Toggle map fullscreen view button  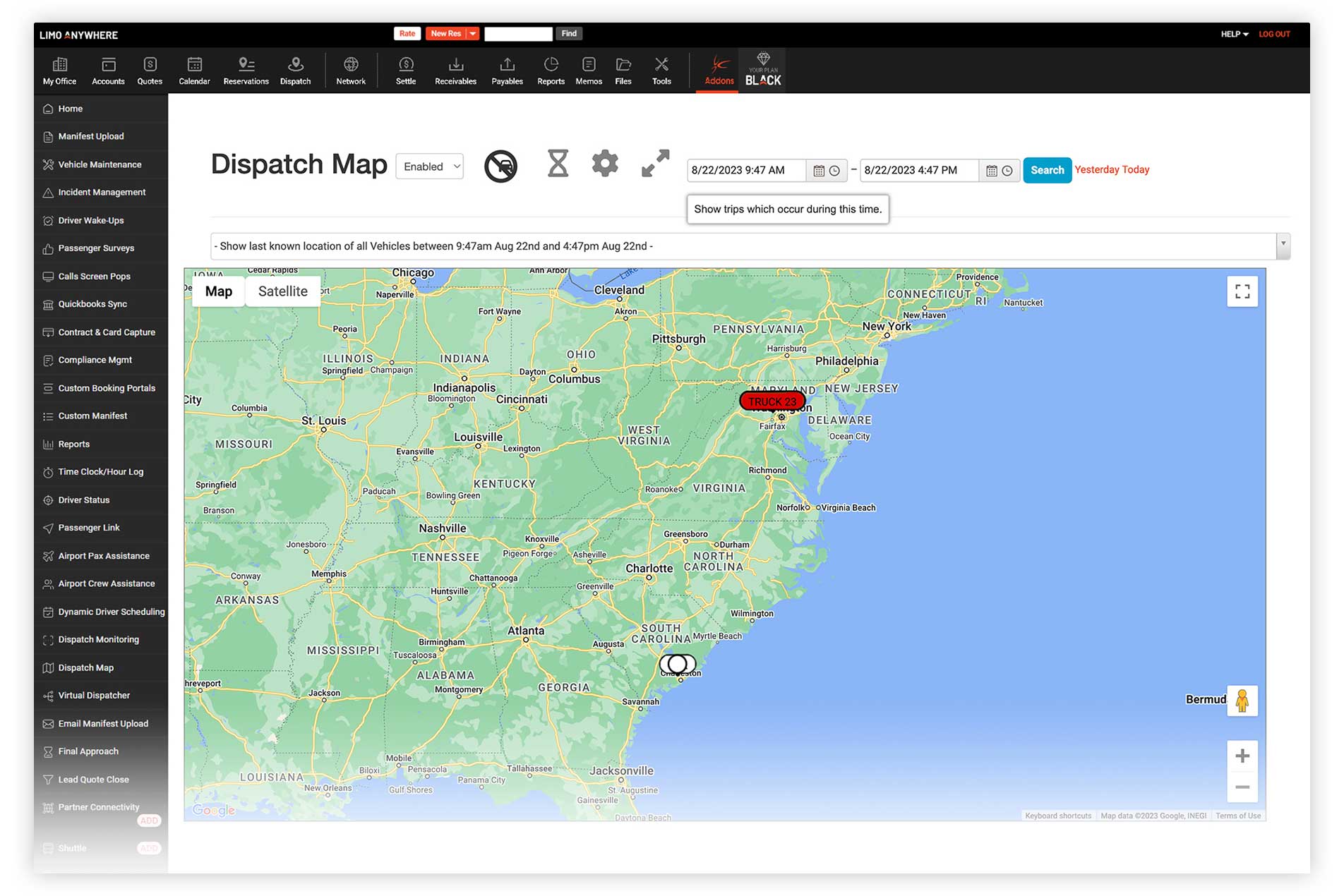coord(1242,291)
